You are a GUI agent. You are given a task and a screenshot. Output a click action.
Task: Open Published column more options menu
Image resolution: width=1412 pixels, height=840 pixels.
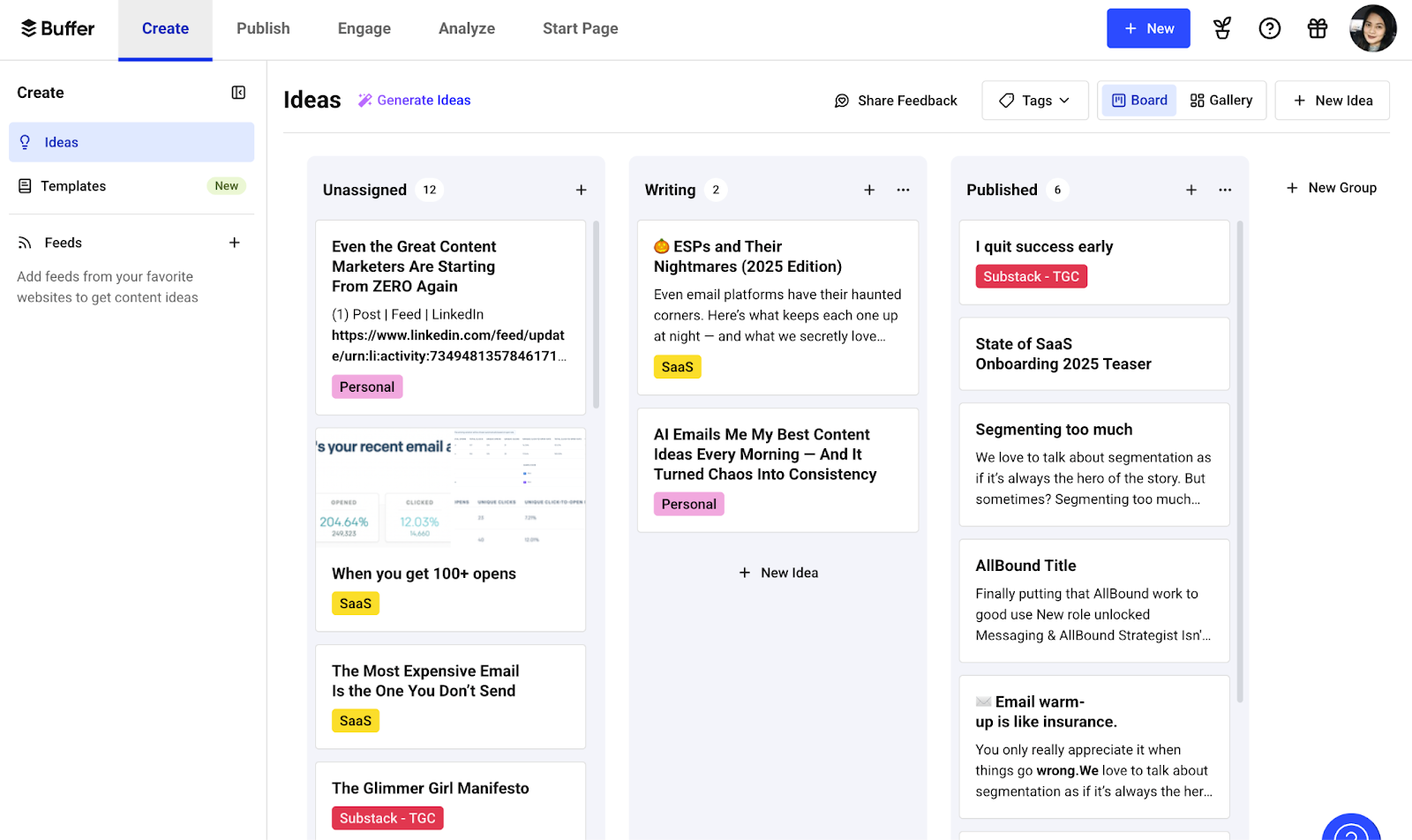point(1225,190)
